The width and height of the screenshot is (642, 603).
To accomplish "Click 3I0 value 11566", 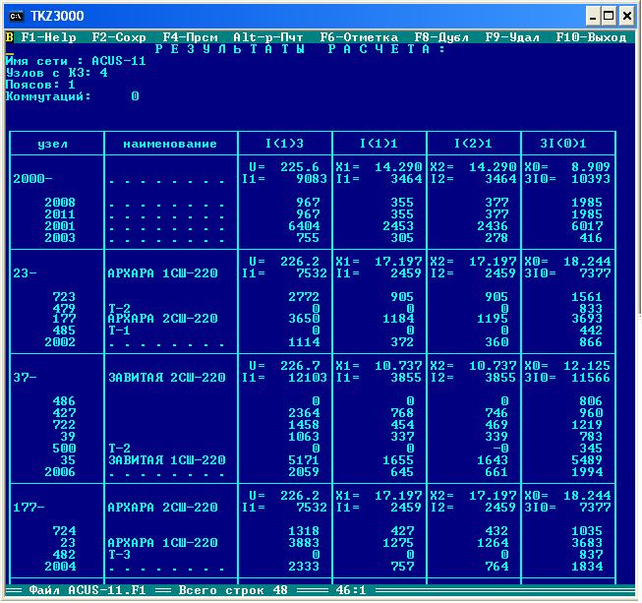I will pos(590,377).
